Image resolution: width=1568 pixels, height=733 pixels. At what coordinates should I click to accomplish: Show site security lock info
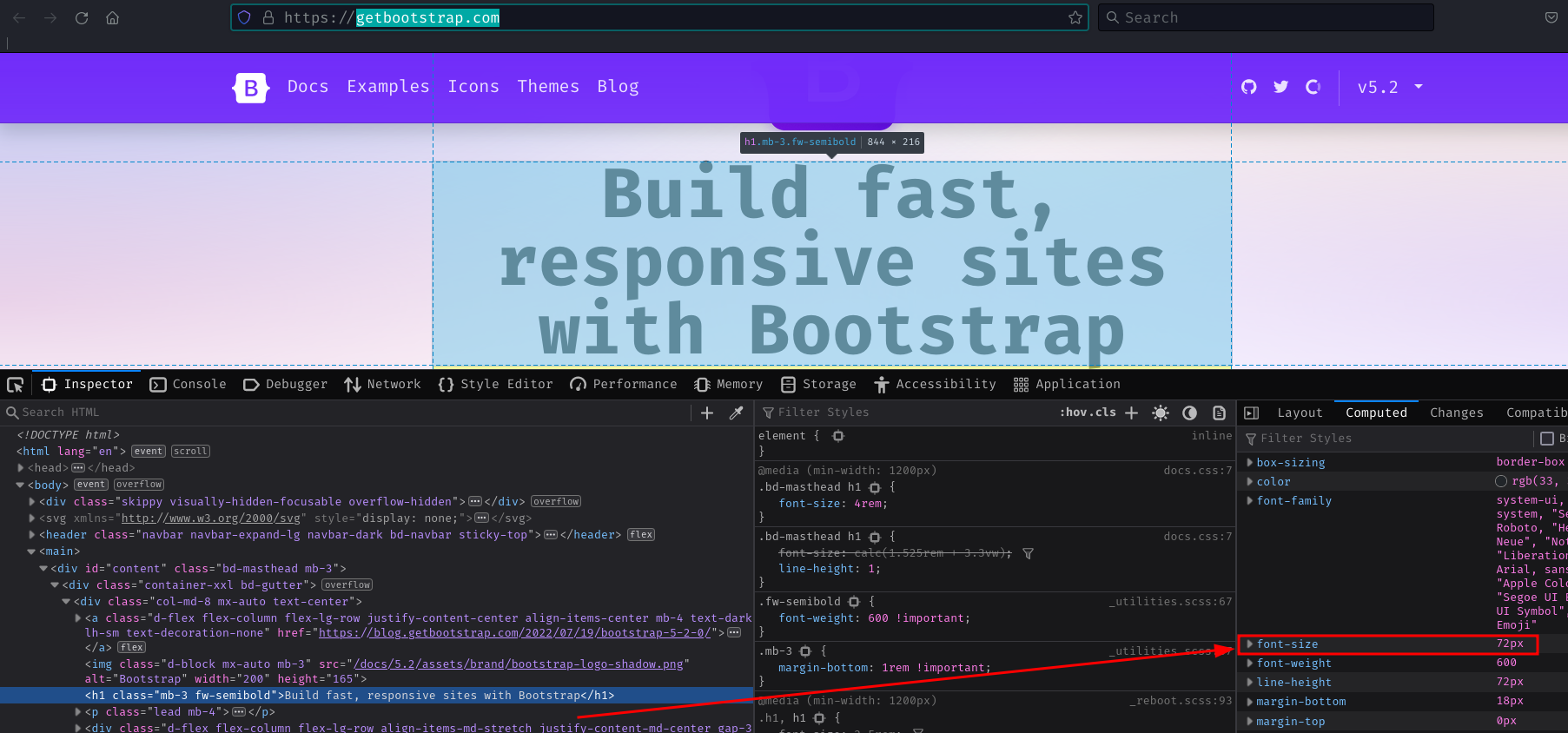click(x=268, y=17)
